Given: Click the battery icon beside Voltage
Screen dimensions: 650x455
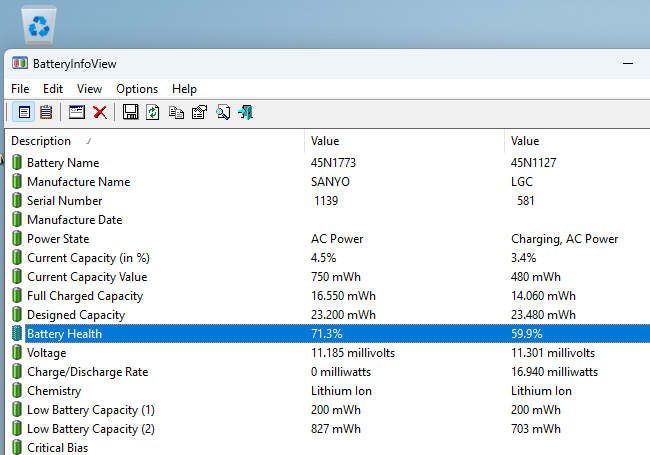Looking at the screenshot, I should pos(17,352).
